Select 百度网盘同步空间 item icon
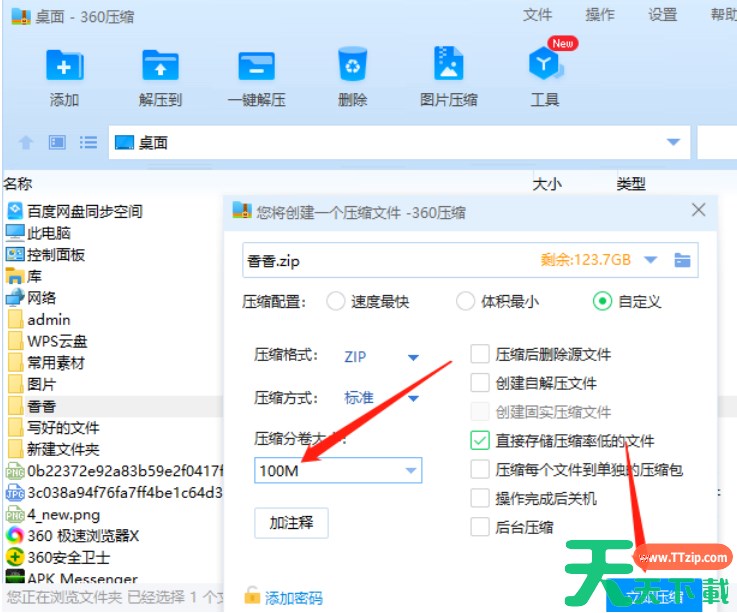 15,211
